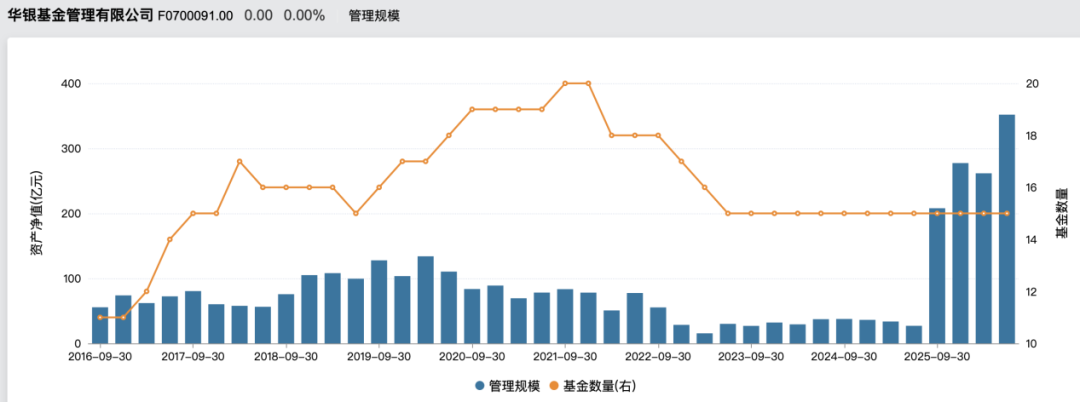
Task: Click the x-axis label 2019-09-30
Action: (379, 357)
